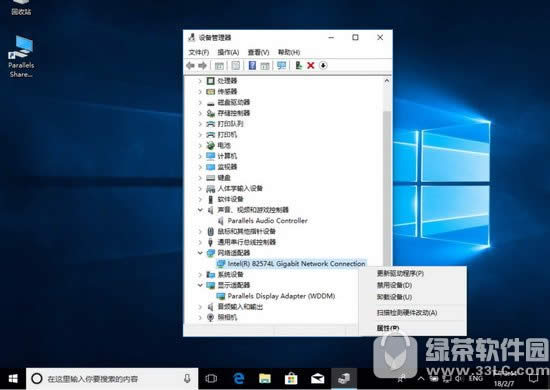This screenshot has height=390, width=550.
Task: Open the 操作(A) menu
Action: (x=228, y=52)
